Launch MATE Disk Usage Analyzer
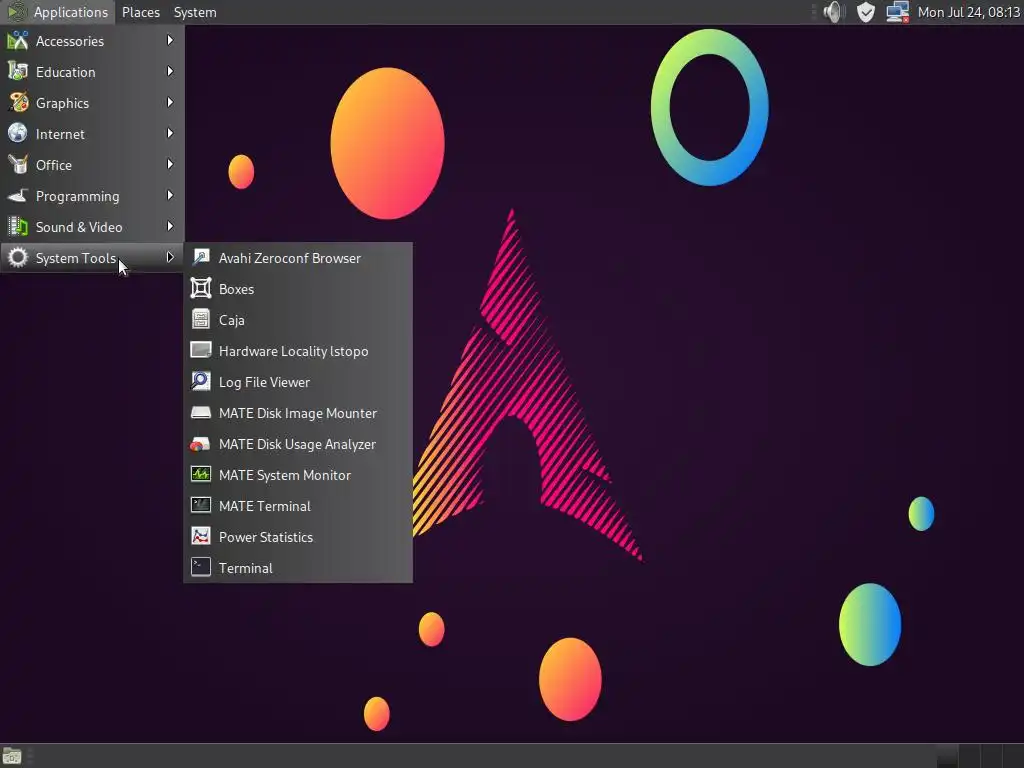 coord(298,444)
